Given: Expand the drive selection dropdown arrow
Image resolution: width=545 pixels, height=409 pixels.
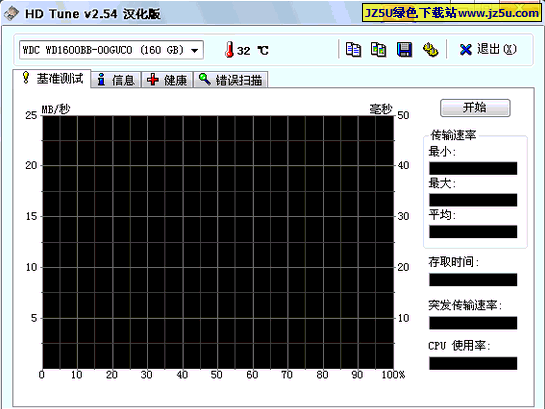Looking at the screenshot, I should [195, 50].
